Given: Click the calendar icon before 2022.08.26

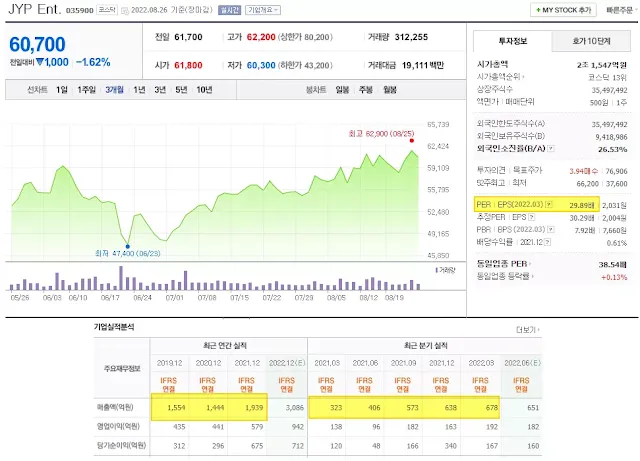Looking at the screenshot, I should (x=125, y=11).
